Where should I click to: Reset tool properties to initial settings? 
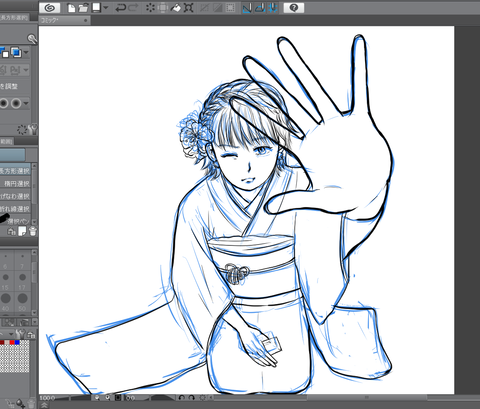22,129
